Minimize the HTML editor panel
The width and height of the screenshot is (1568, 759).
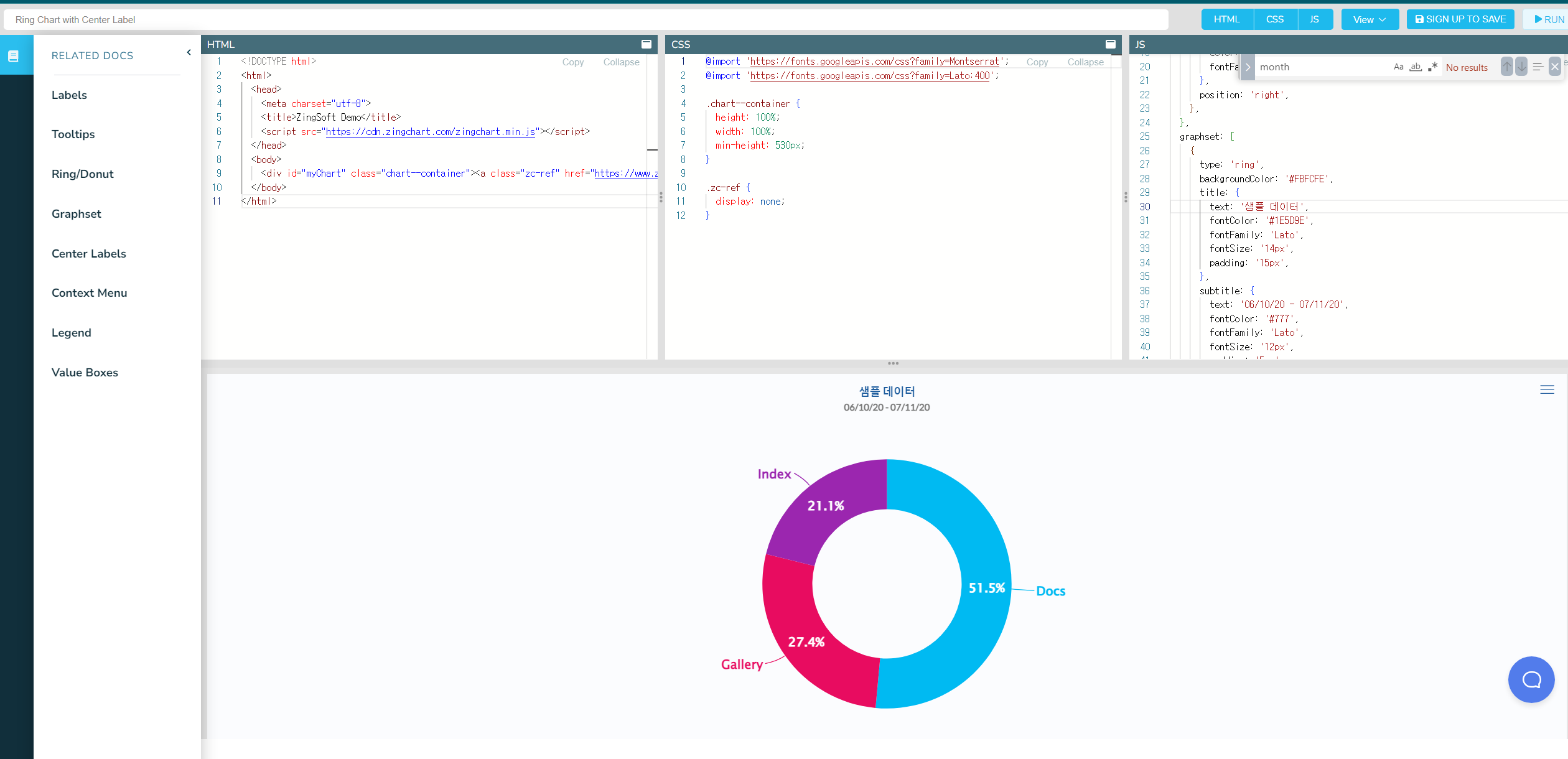pyautogui.click(x=646, y=44)
